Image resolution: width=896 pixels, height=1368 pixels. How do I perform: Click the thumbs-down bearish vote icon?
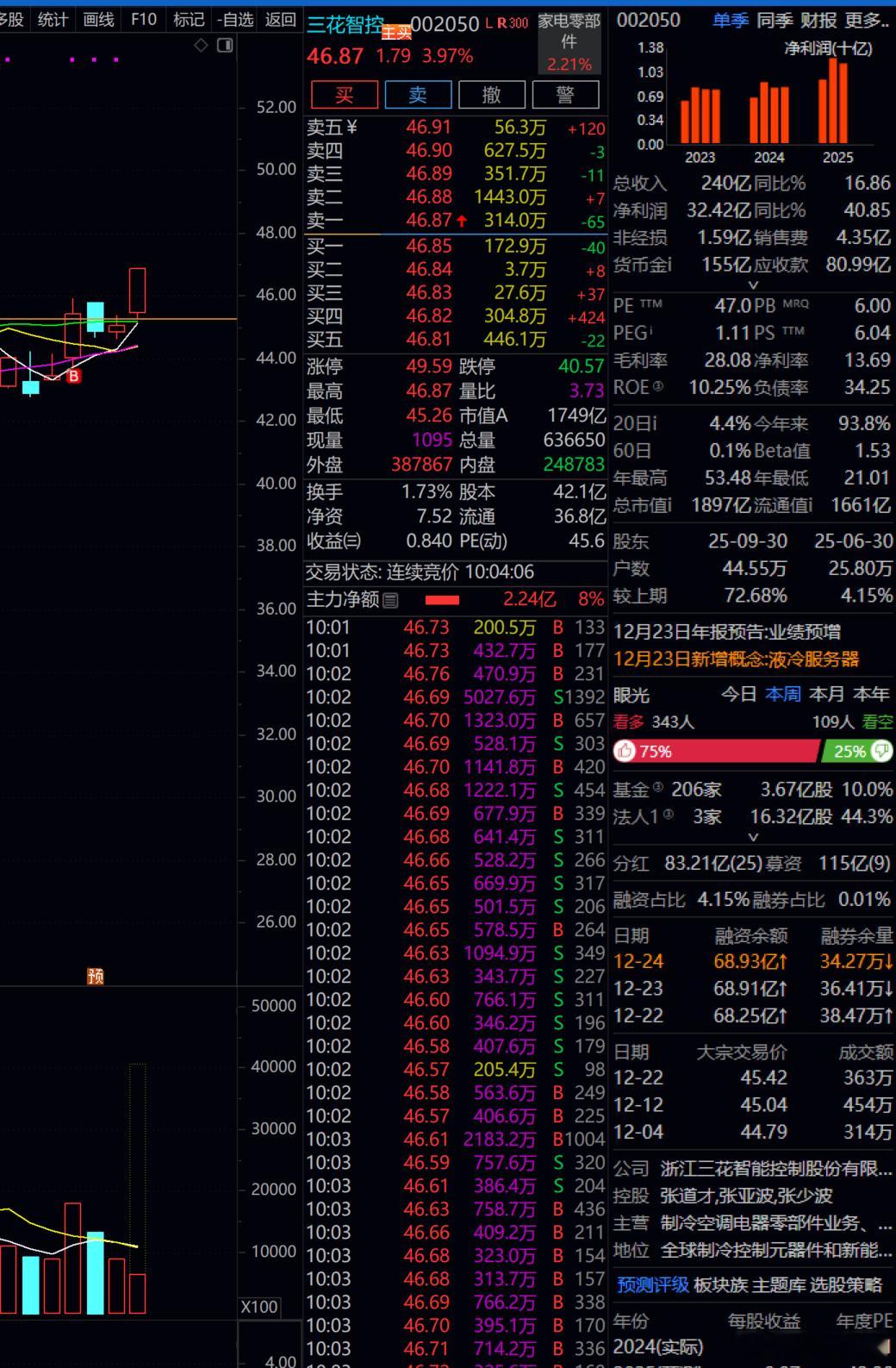point(881,751)
